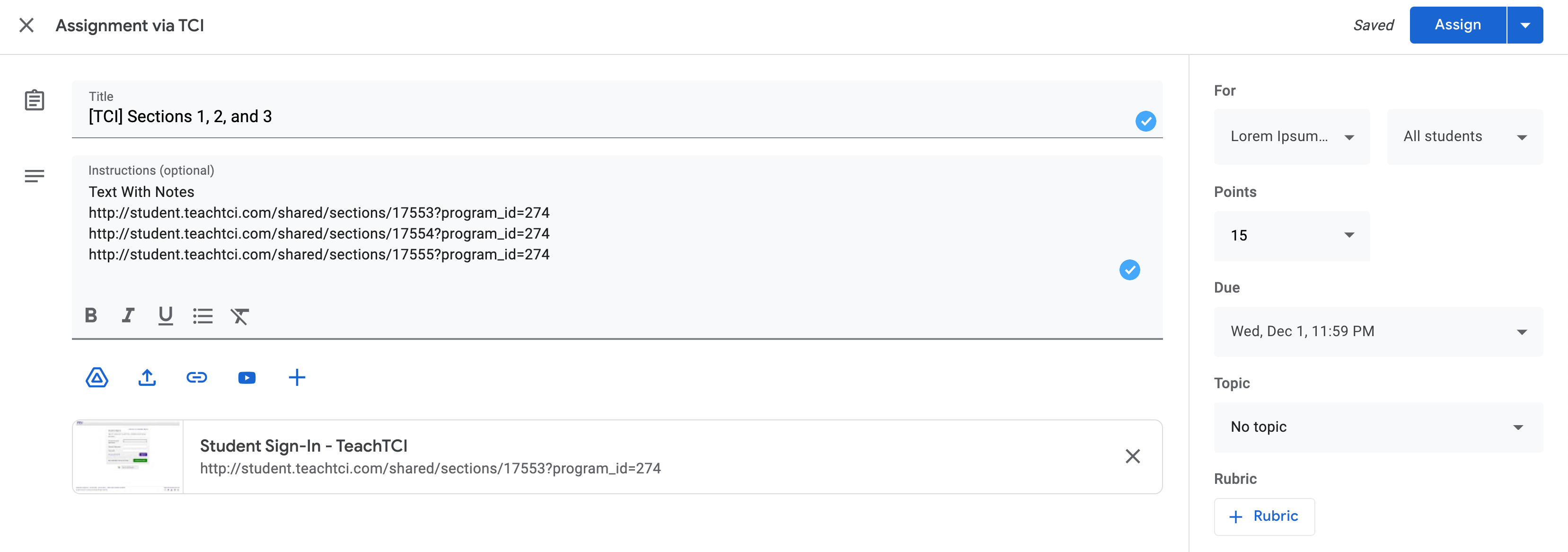Remove the Student Sign-In attachment
Image resolution: width=1568 pixels, height=552 pixels.
point(1133,456)
